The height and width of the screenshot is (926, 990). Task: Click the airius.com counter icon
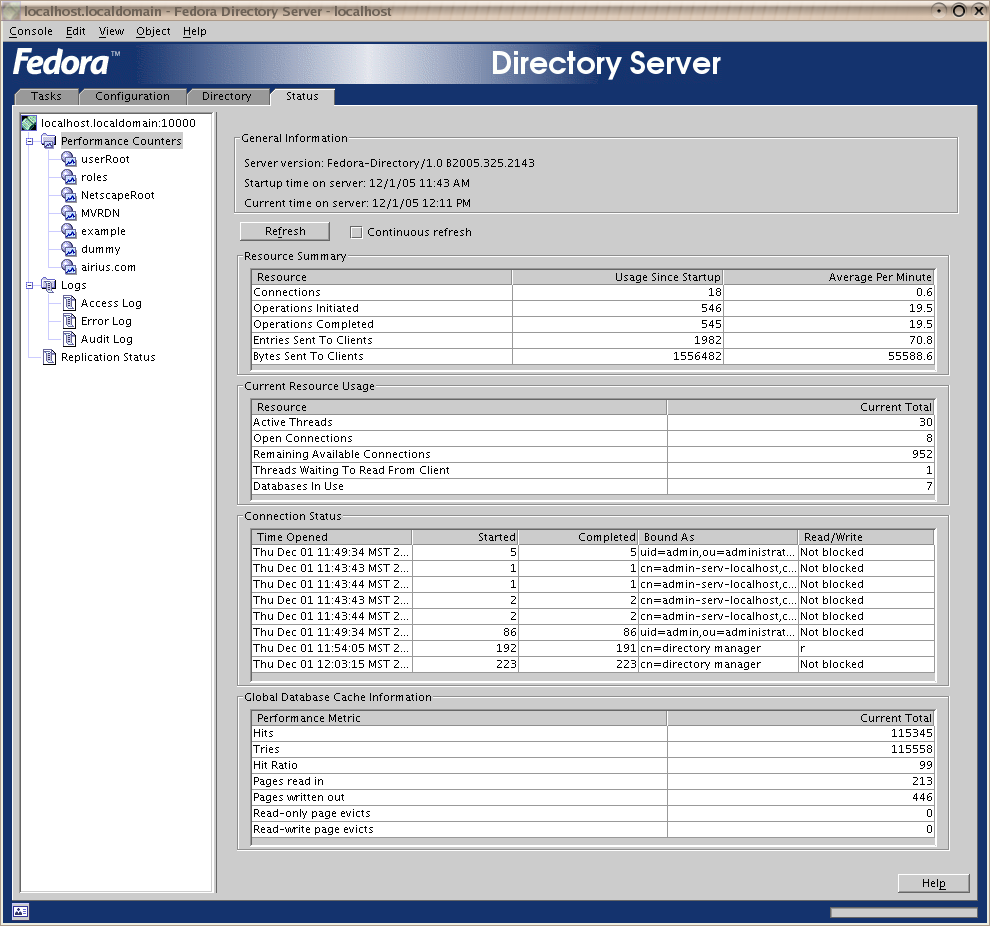click(69, 267)
